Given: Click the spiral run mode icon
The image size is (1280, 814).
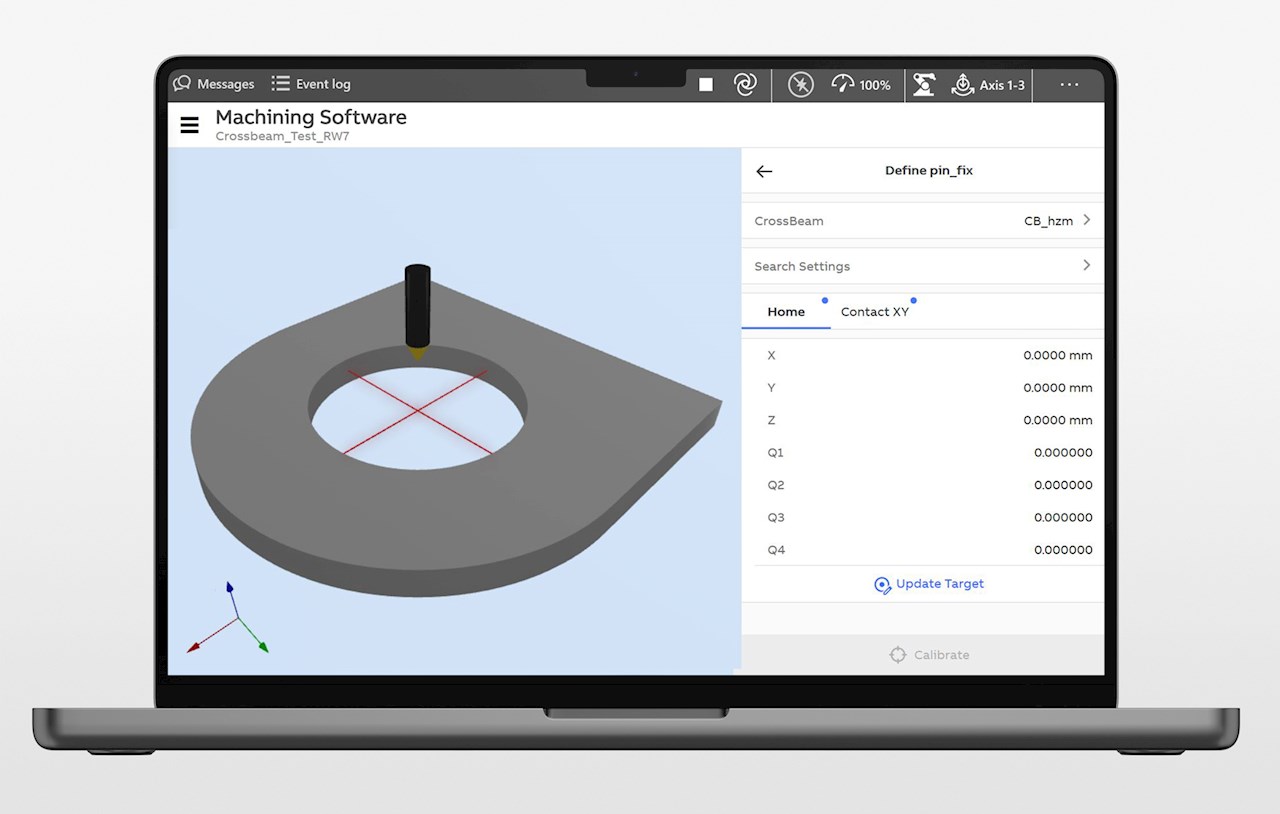Looking at the screenshot, I should coord(745,85).
